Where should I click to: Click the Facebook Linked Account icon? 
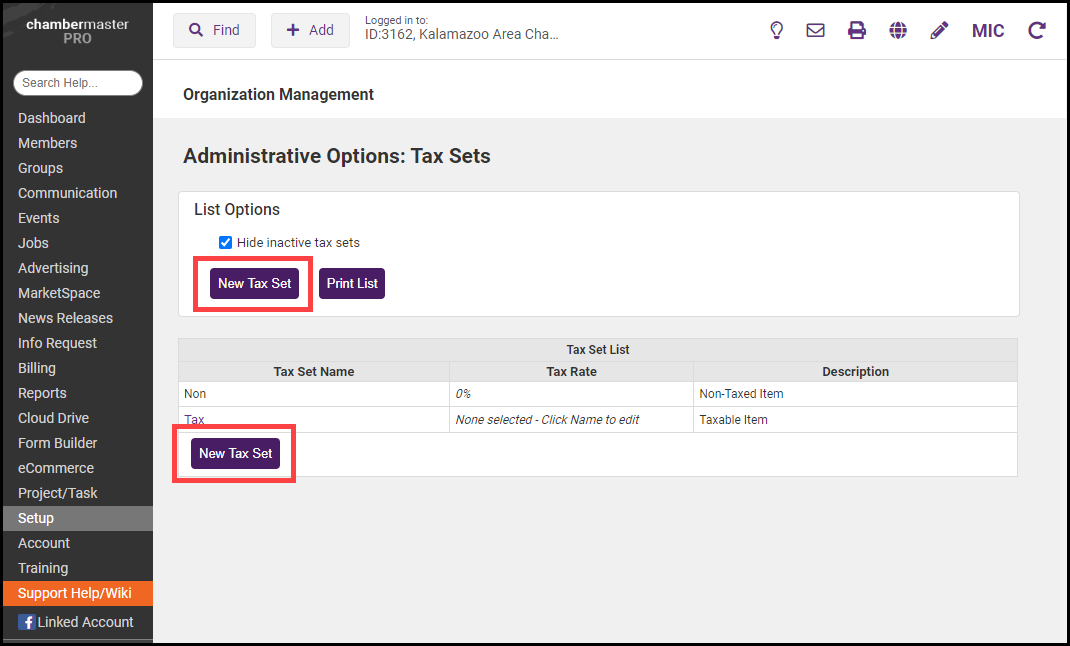[x=27, y=622]
